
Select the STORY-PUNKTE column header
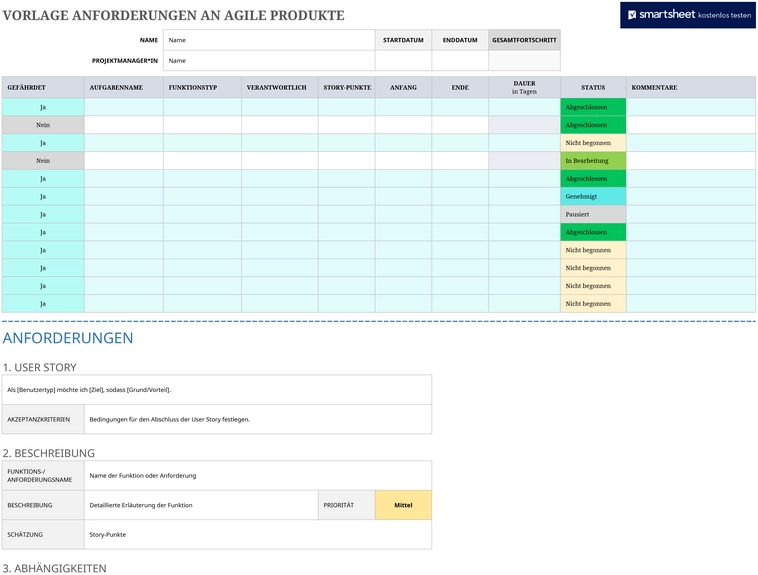click(347, 88)
